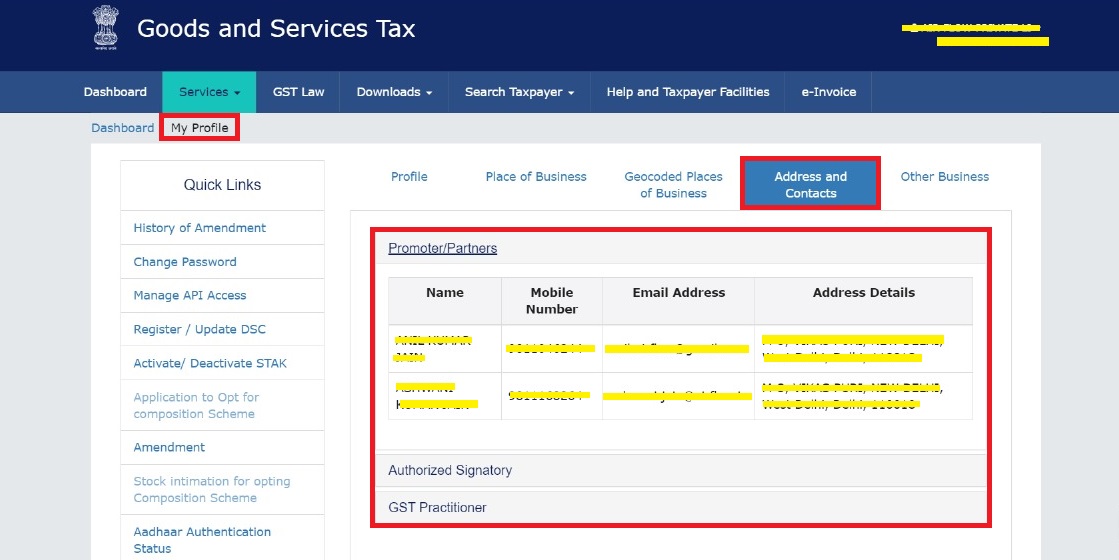Open Geocoded Places of Business tab
This screenshot has height=560, width=1119.
point(673,185)
